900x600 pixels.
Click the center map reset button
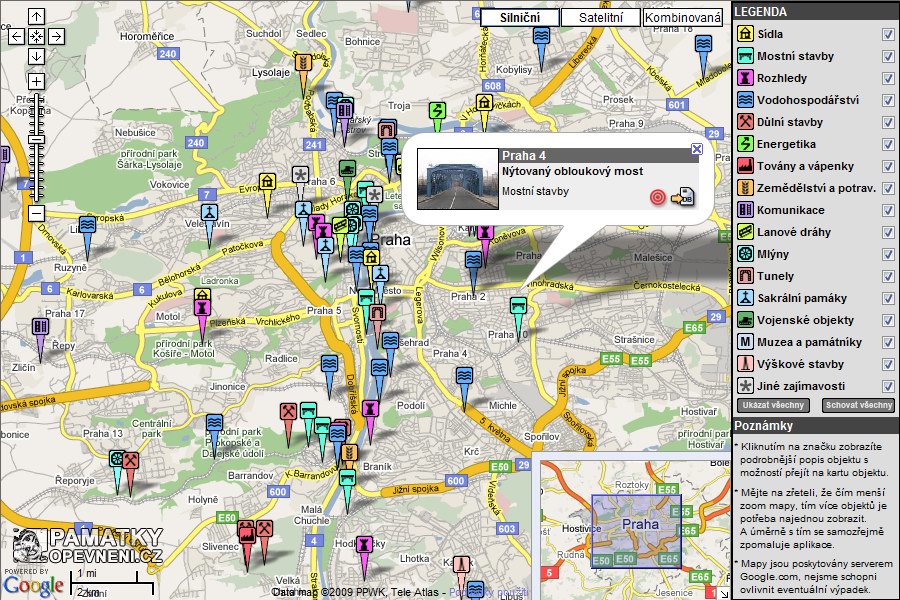[36, 37]
